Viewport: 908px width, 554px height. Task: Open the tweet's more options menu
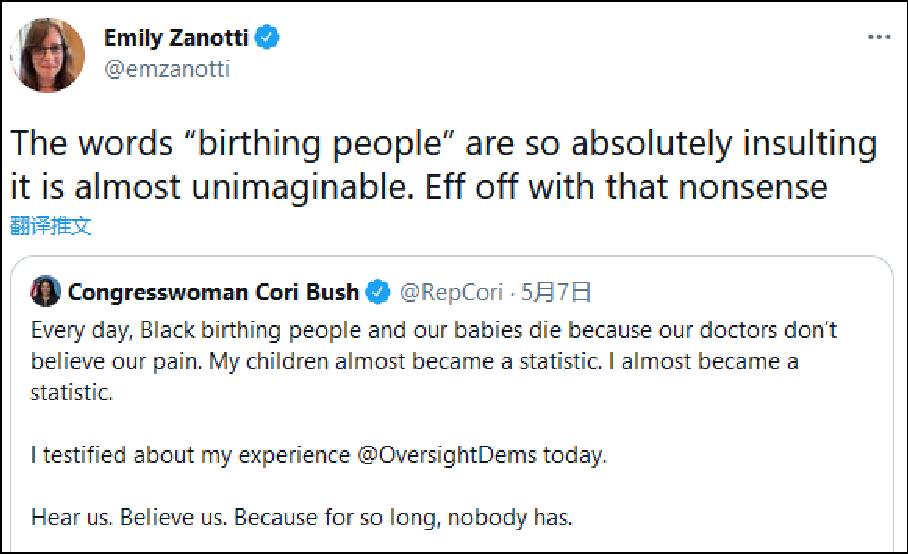(x=878, y=38)
